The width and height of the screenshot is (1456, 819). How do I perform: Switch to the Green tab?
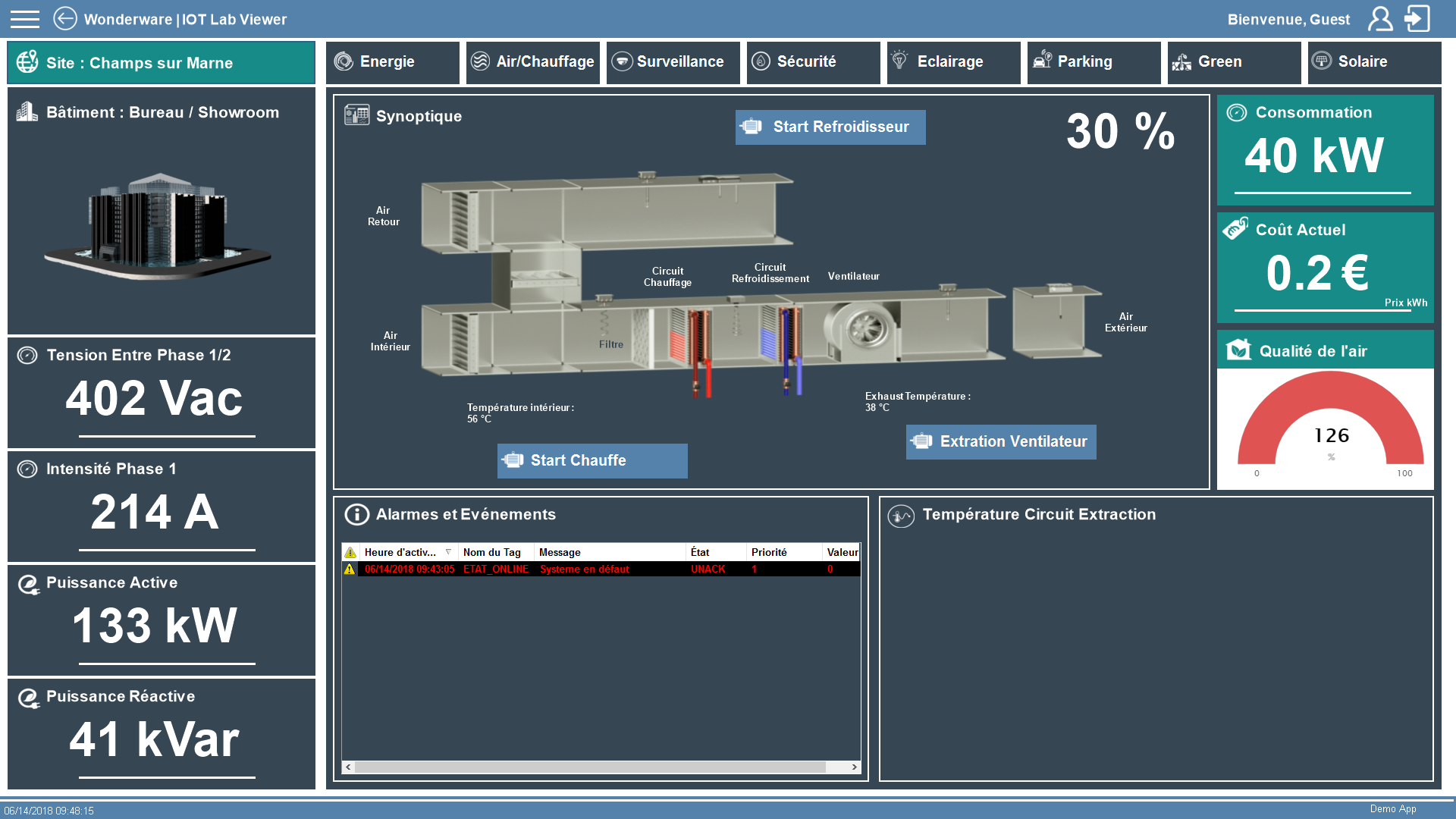pyautogui.click(x=1235, y=62)
